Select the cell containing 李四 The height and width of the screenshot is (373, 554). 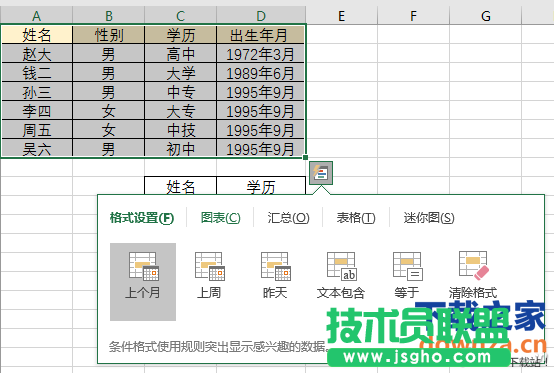(x=37, y=111)
